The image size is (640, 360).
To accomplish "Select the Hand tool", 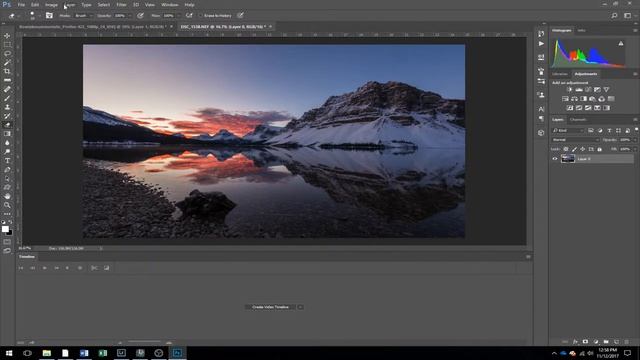I will (x=7, y=196).
